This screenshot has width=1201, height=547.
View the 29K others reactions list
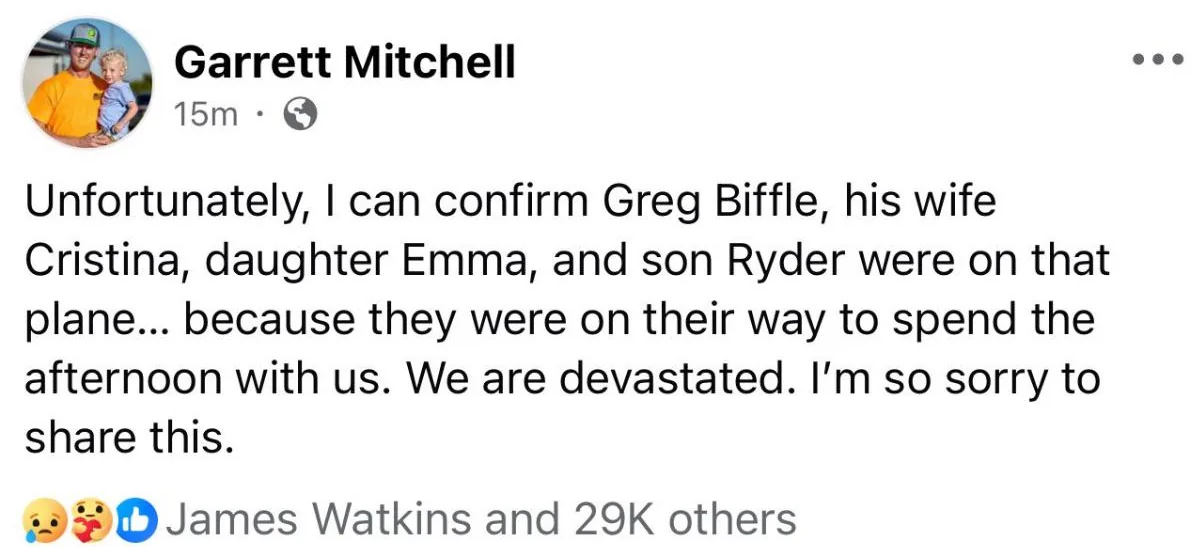685,520
